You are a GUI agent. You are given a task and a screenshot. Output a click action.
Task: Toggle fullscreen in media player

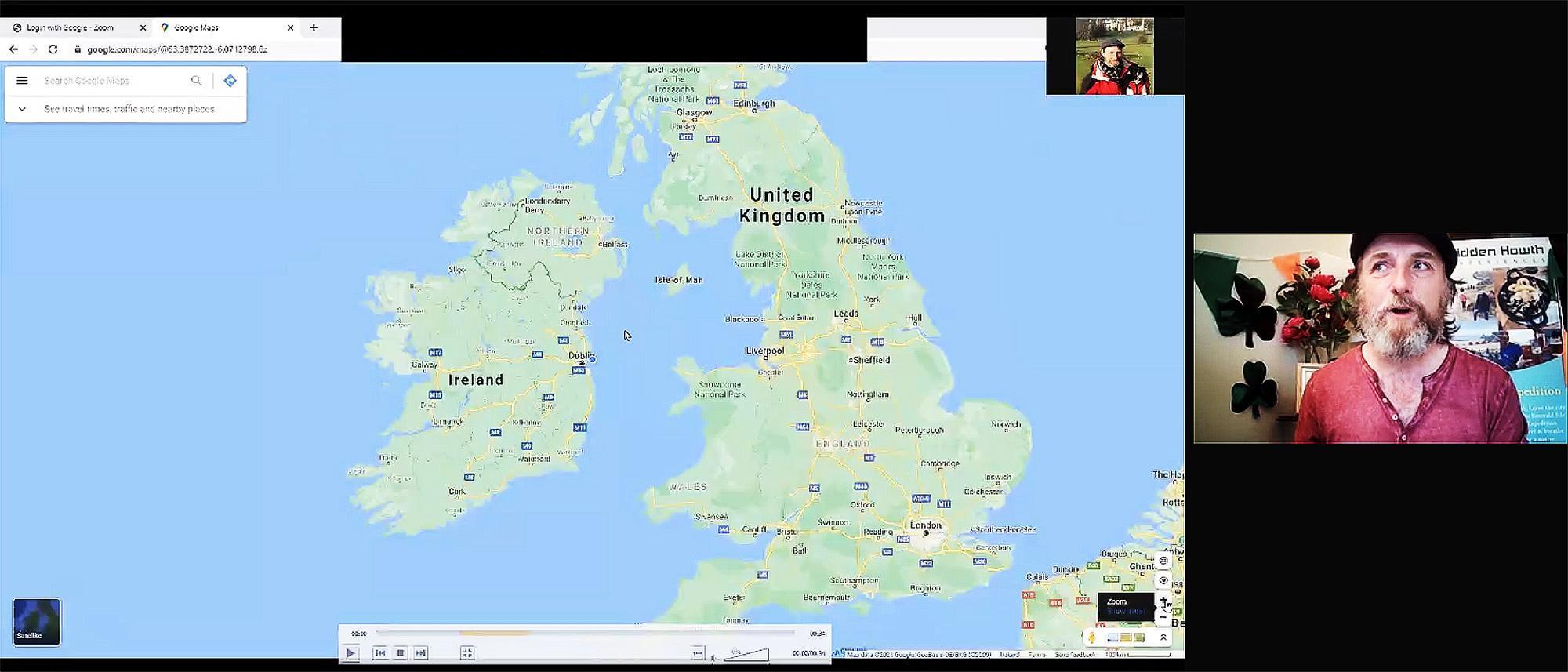point(467,652)
